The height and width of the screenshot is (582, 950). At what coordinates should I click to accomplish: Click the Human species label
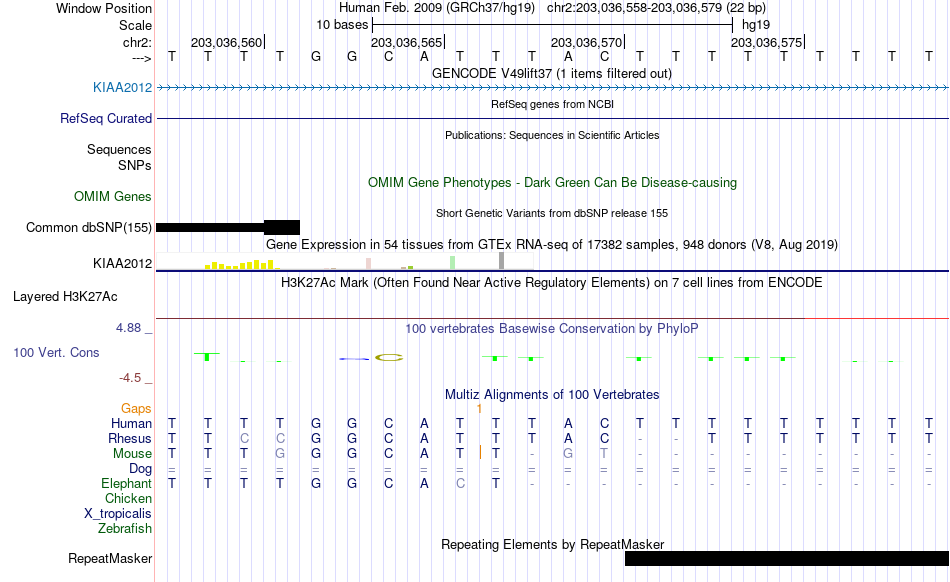(x=131, y=423)
